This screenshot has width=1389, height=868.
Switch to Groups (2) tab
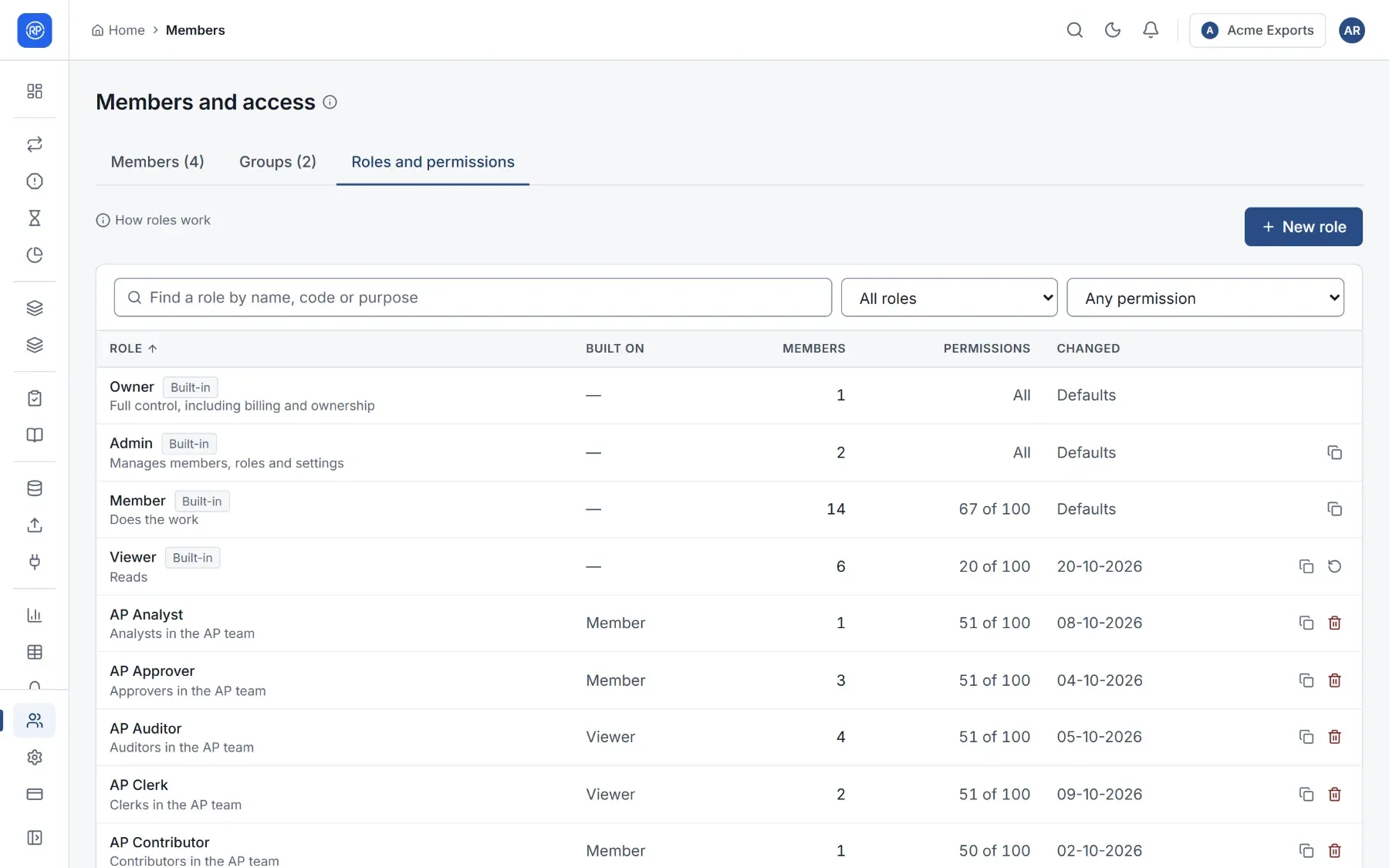(278, 162)
